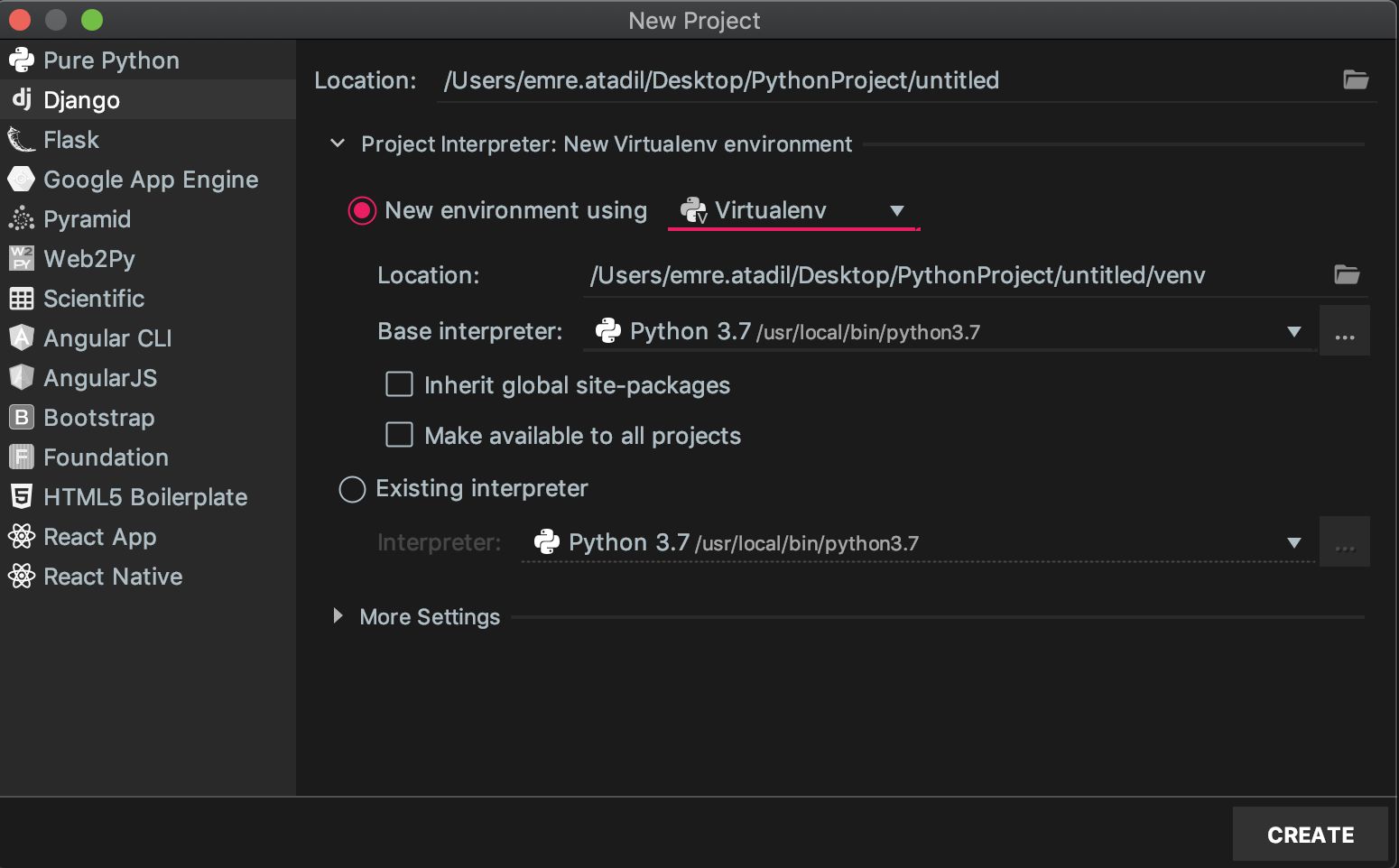Open the Virtualenv environment type dropdown
1399x868 pixels.
coord(793,210)
